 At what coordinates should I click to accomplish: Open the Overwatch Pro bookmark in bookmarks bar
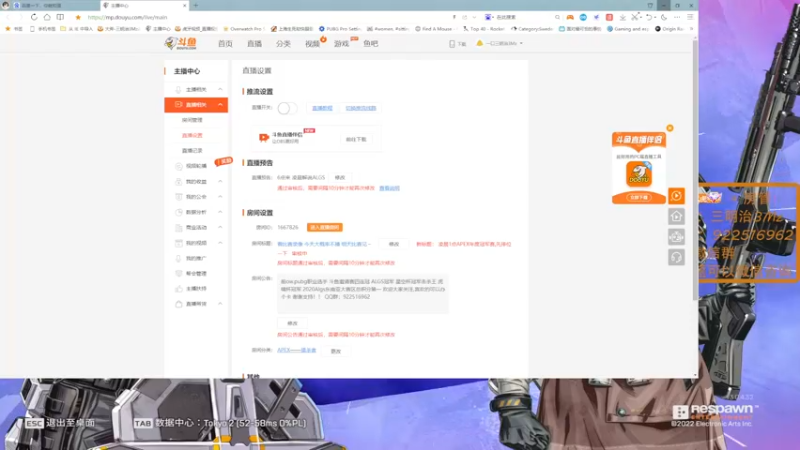click(x=243, y=29)
